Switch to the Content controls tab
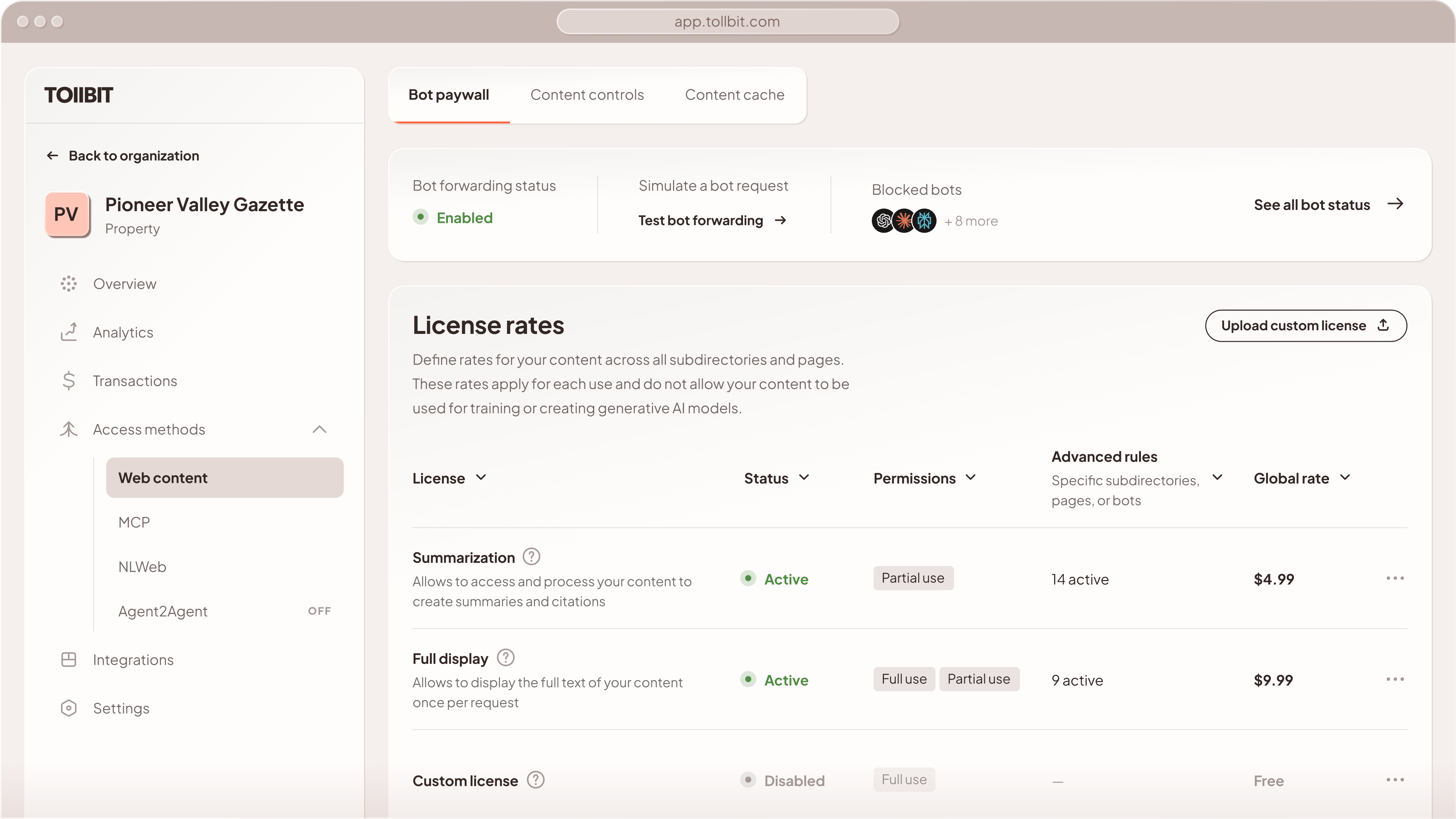This screenshot has width=1456, height=819. (x=587, y=95)
